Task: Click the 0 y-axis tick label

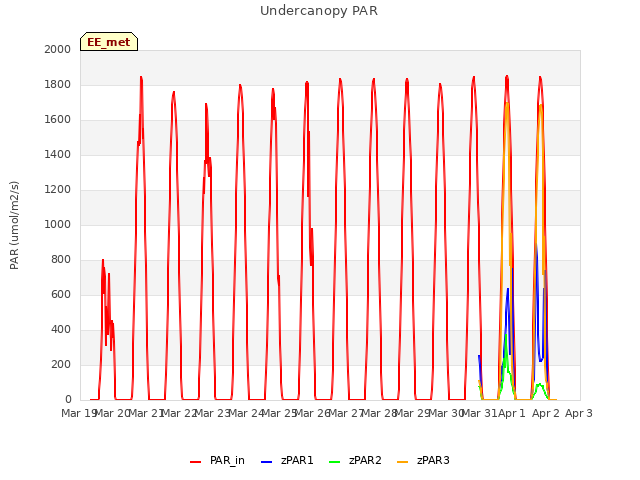Action: [x=68, y=400]
